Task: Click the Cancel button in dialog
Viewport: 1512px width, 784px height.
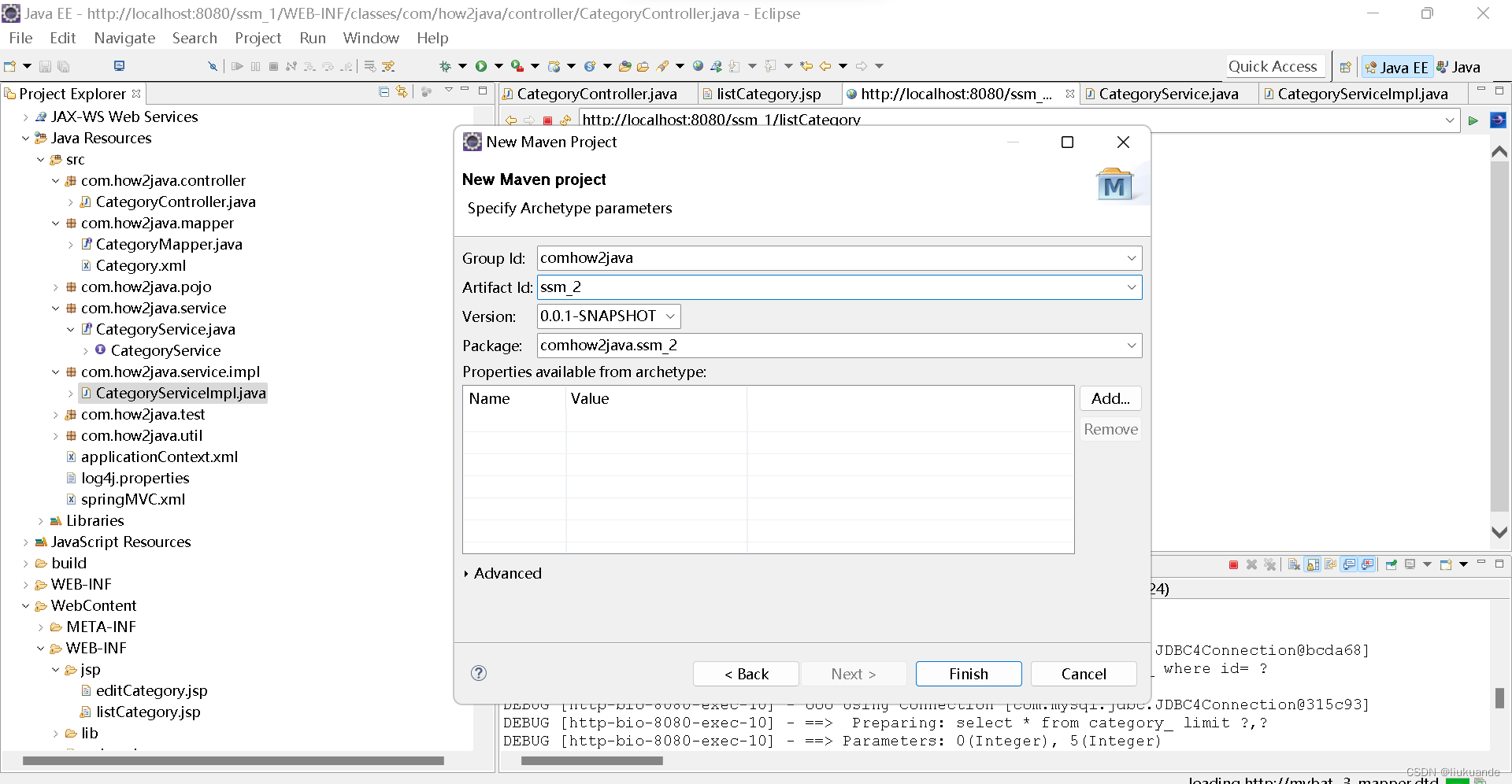Action: coord(1084,674)
